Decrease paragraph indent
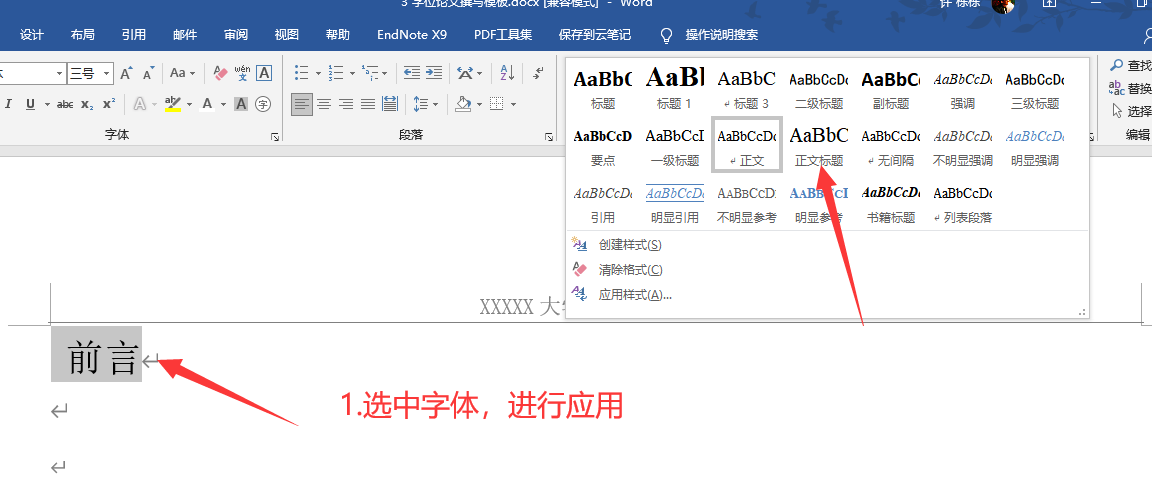The image size is (1152, 501). (412, 73)
